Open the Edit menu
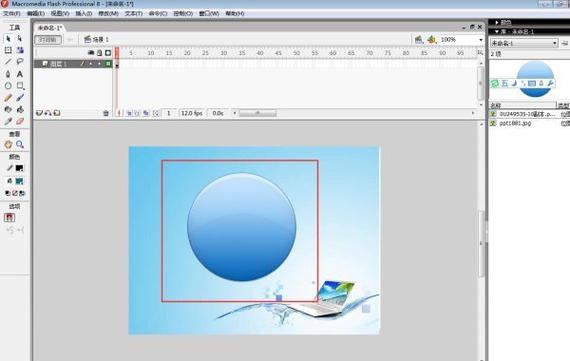 pos(36,13)
